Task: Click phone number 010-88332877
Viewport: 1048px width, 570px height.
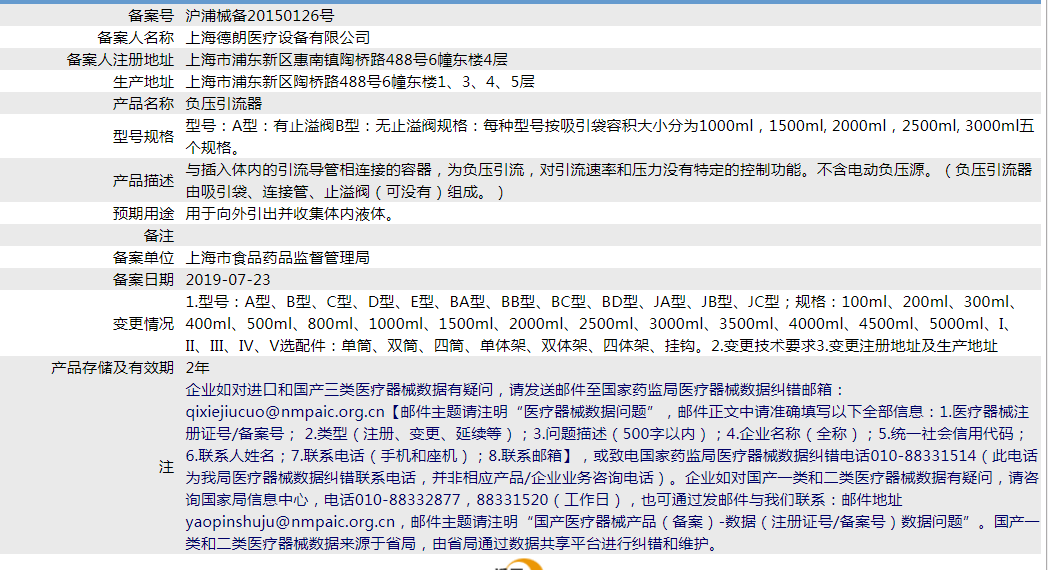Action: click(408, 500)
